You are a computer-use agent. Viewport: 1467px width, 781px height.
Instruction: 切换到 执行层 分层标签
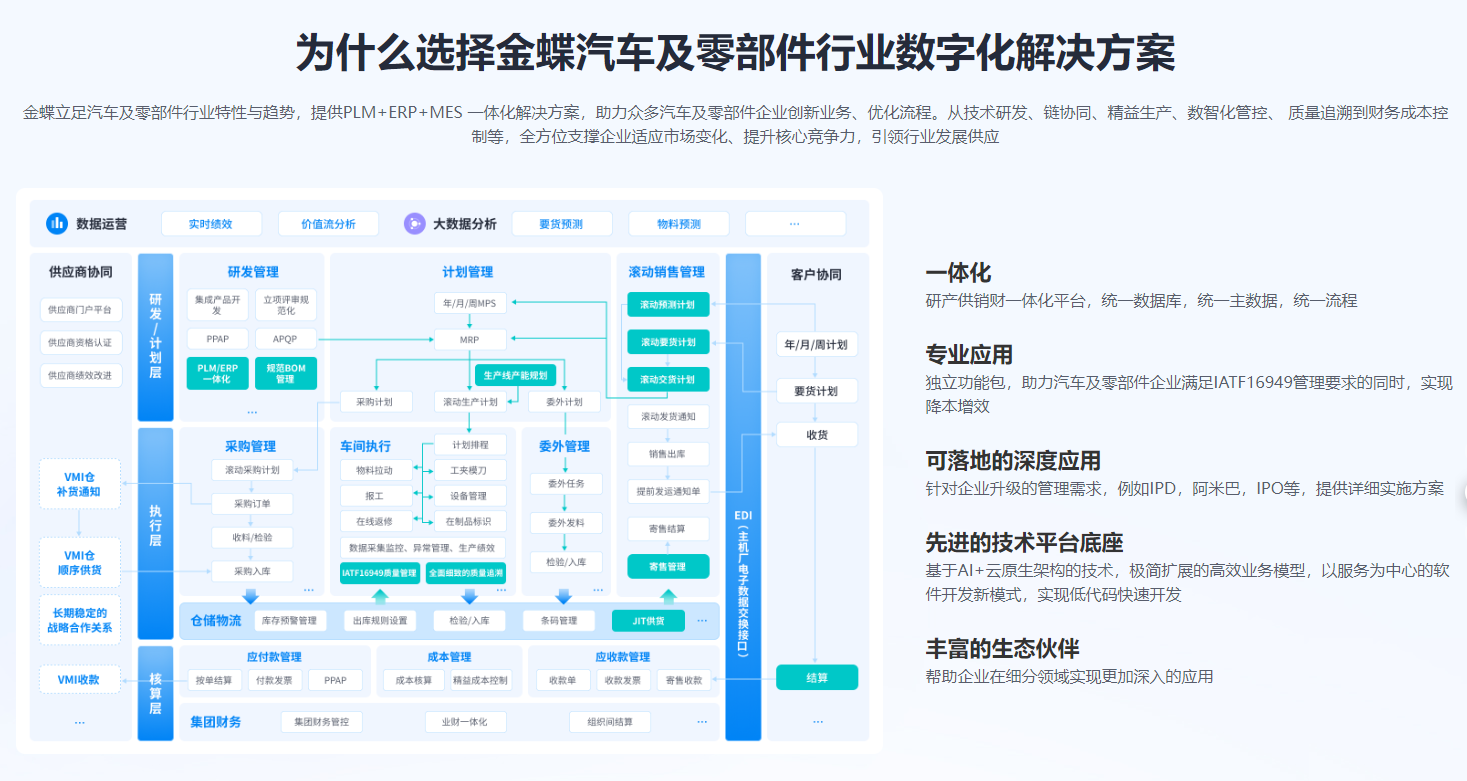pyautogui.click(x=155, y=525)
